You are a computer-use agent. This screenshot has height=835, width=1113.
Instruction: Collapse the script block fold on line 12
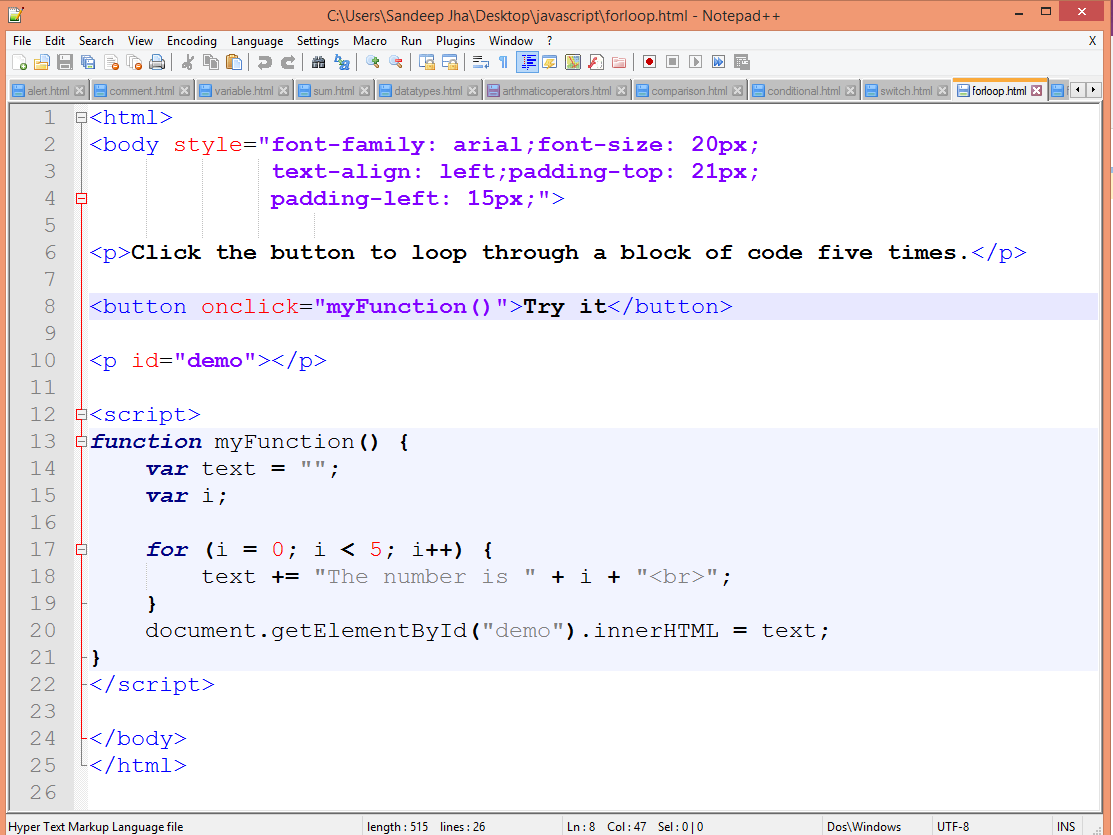(x=81, y=415)
